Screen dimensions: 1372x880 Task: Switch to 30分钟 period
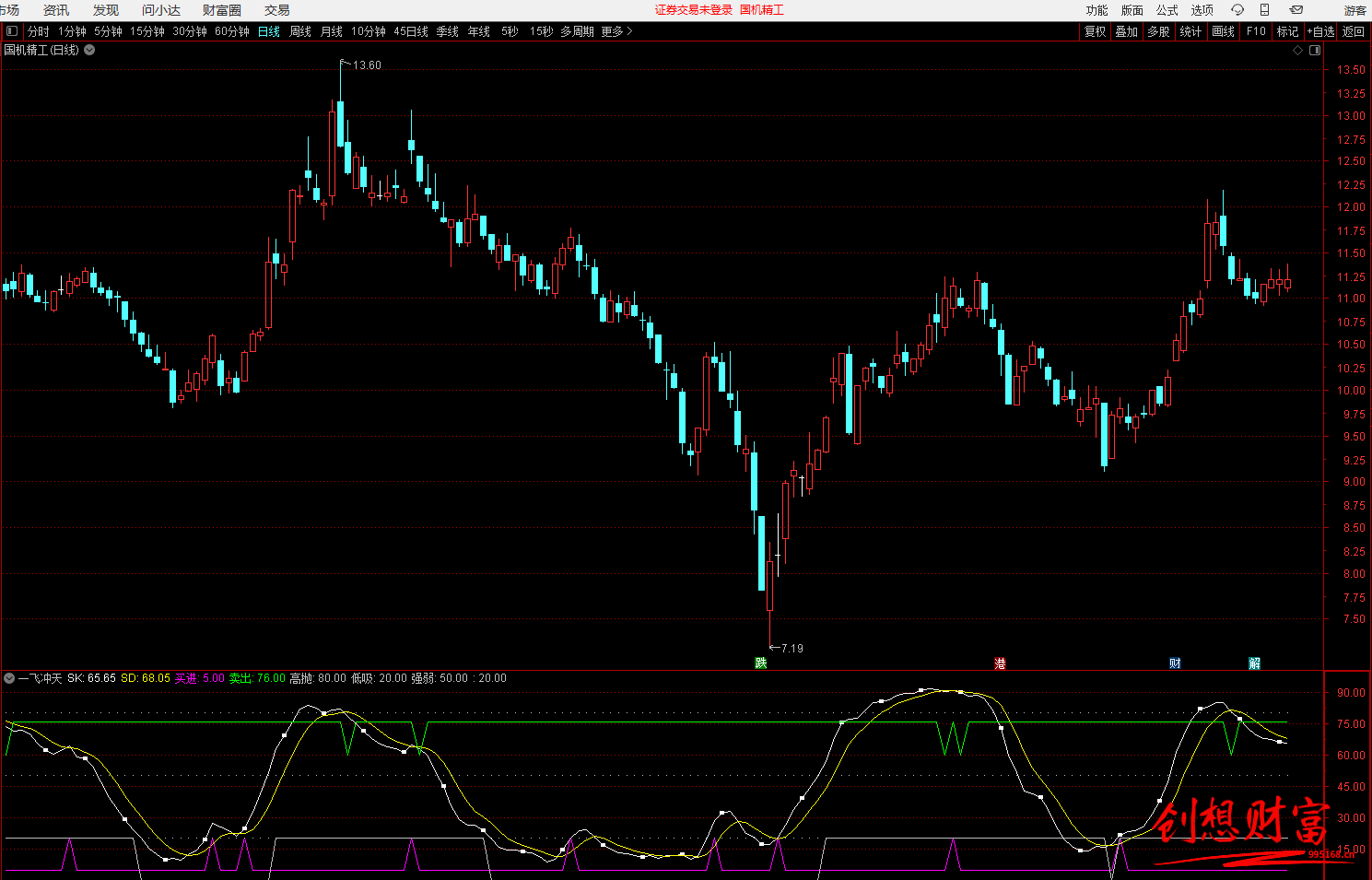[190, 31]
